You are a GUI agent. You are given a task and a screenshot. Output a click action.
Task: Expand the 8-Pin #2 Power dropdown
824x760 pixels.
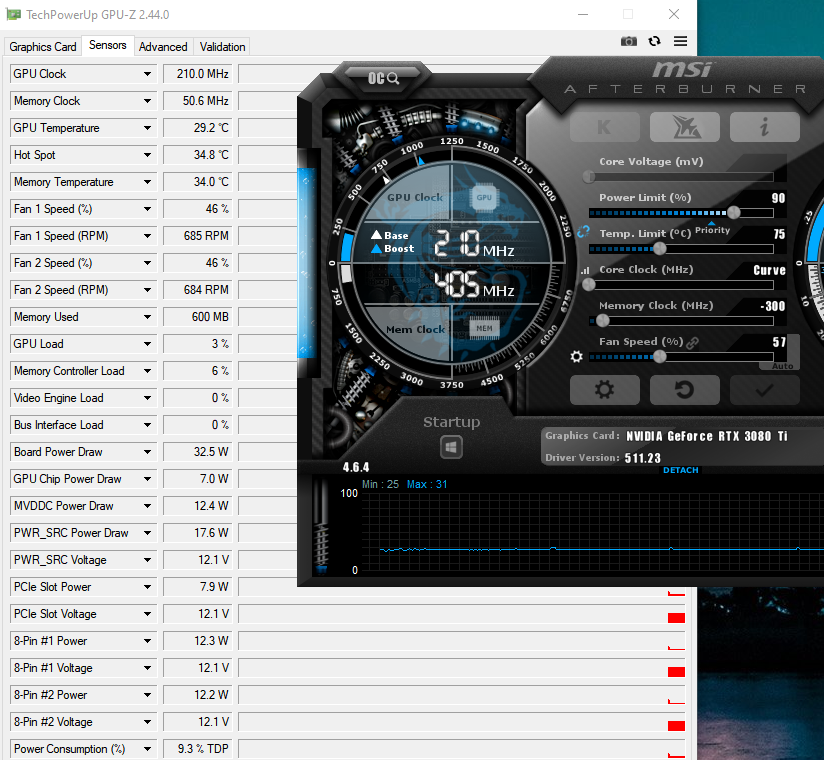click(x=147, y=695)
